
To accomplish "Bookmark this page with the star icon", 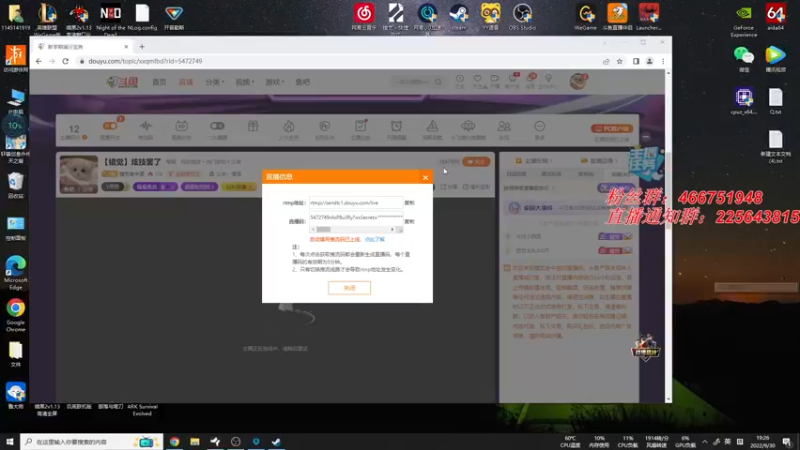I will click(x=619, y=61).
